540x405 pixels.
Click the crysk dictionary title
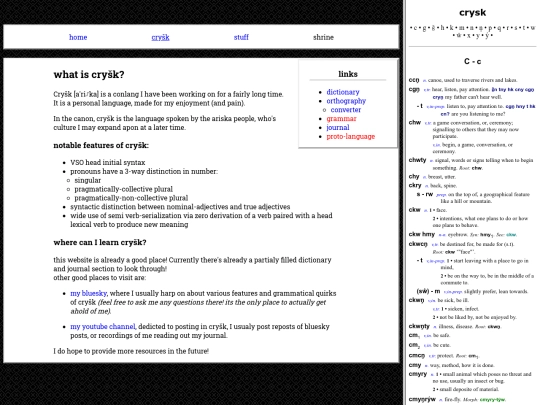[472, 13]
